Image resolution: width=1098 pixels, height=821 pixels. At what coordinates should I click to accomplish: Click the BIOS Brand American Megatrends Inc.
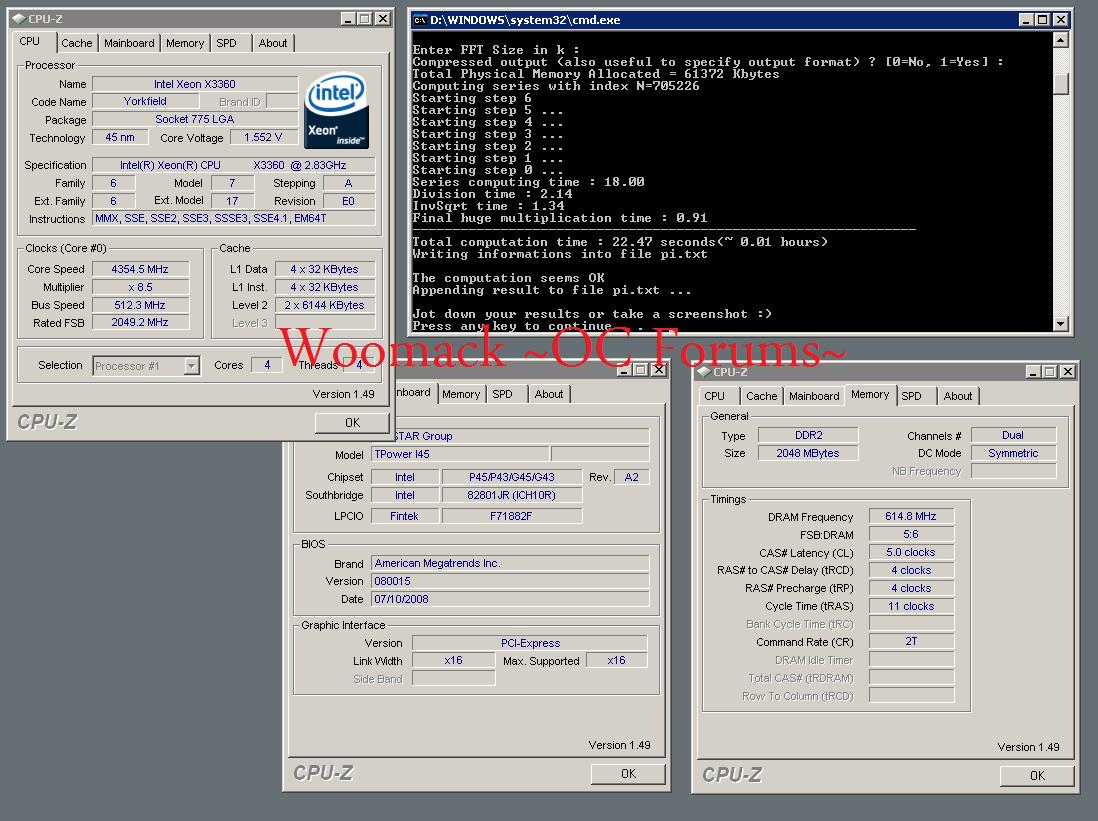[510, 563]
